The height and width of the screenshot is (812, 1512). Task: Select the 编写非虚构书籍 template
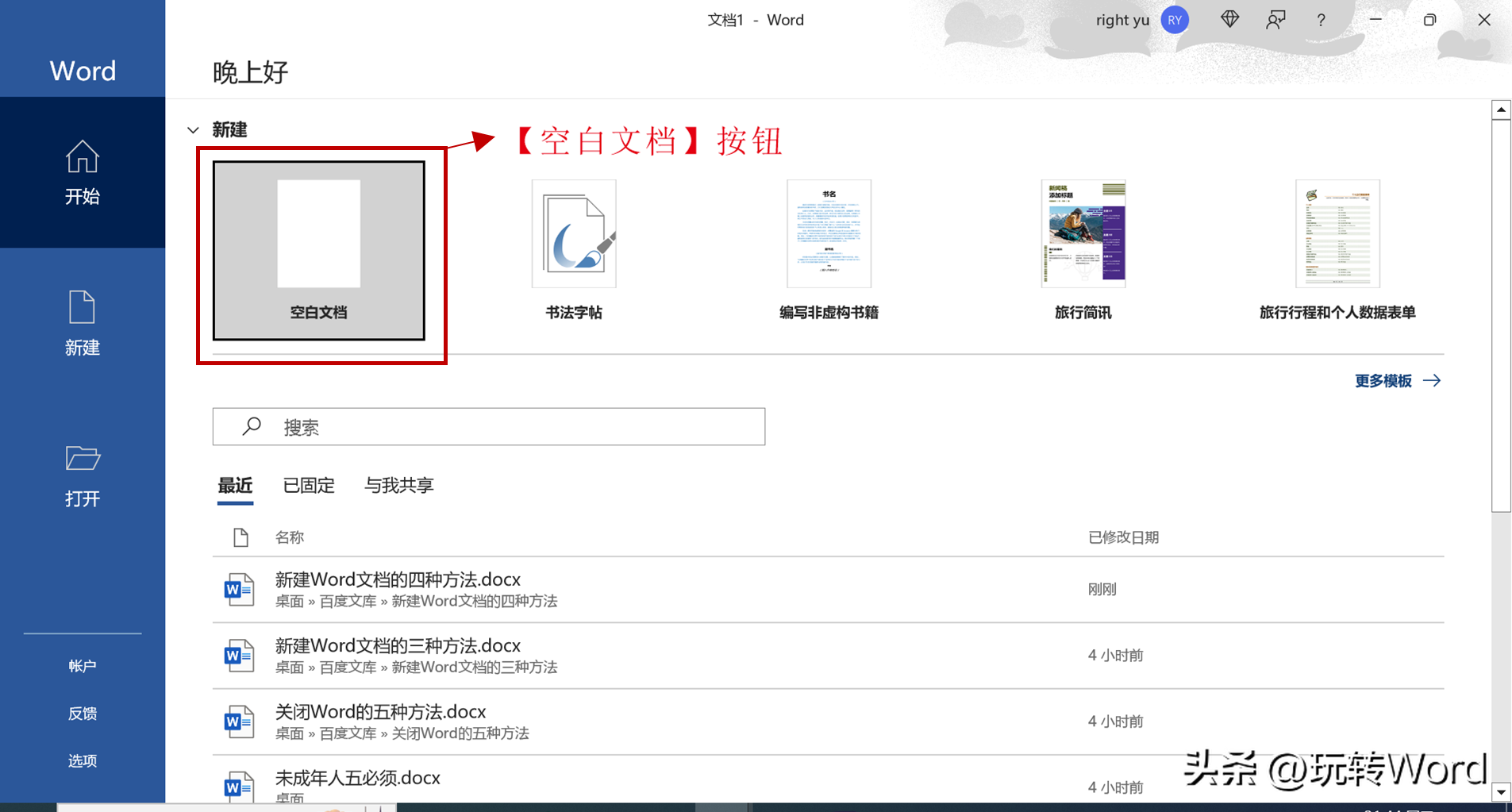tap(829, 251)
